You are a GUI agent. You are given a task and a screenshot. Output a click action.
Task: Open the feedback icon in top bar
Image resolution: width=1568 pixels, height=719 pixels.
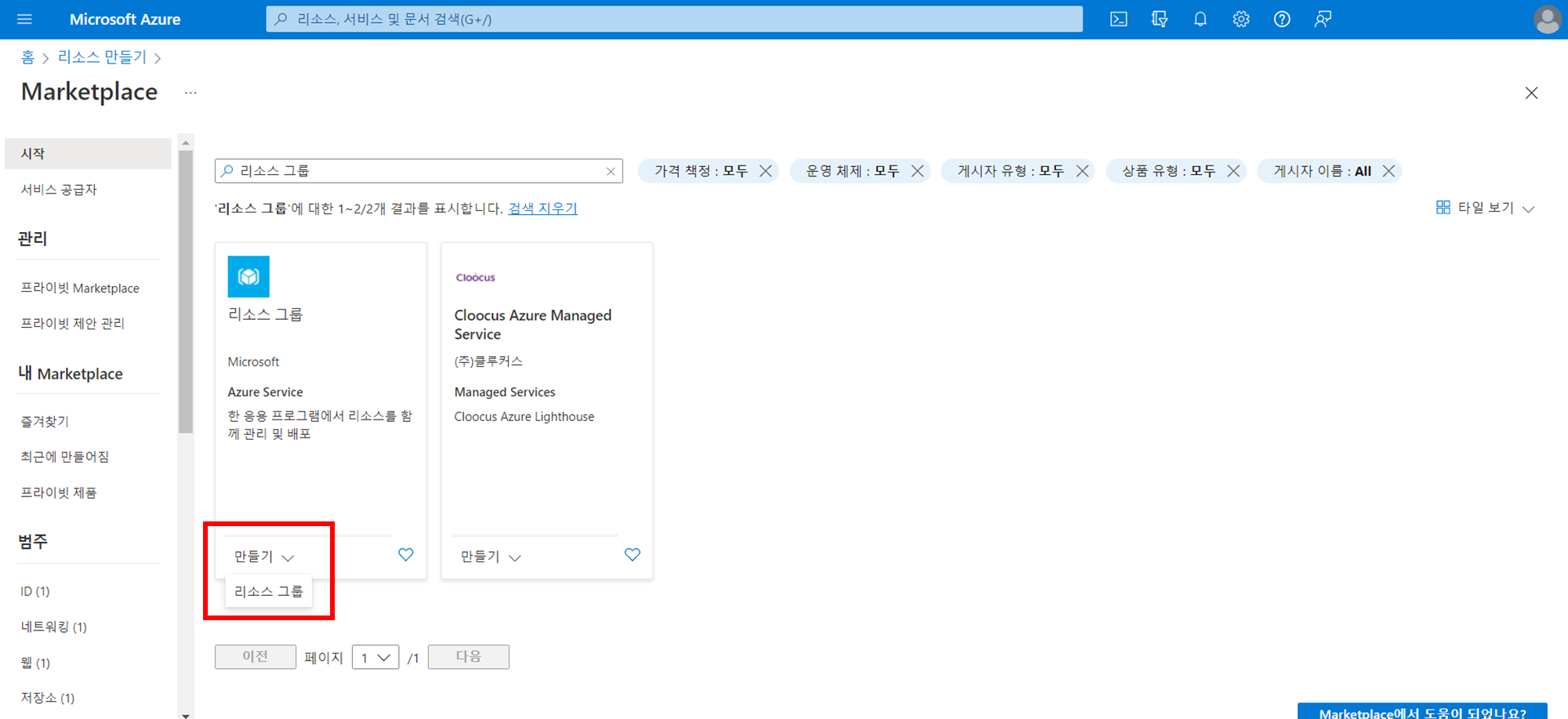[x=1323, y=19]
